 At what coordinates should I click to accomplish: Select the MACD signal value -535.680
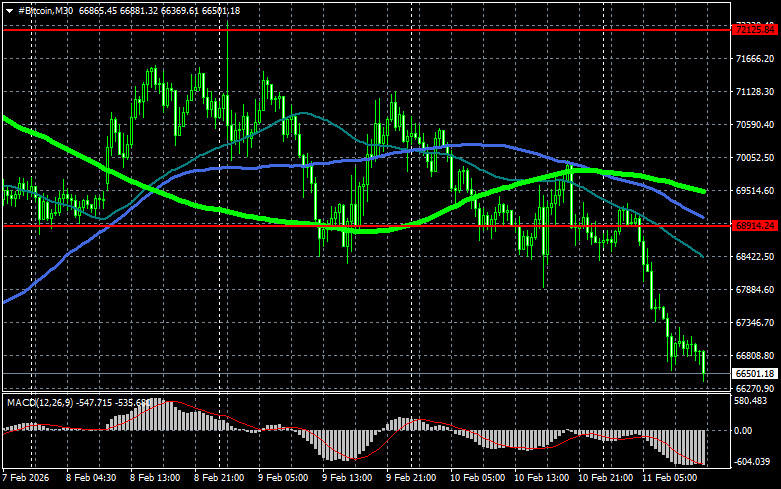tap(134, 402)
